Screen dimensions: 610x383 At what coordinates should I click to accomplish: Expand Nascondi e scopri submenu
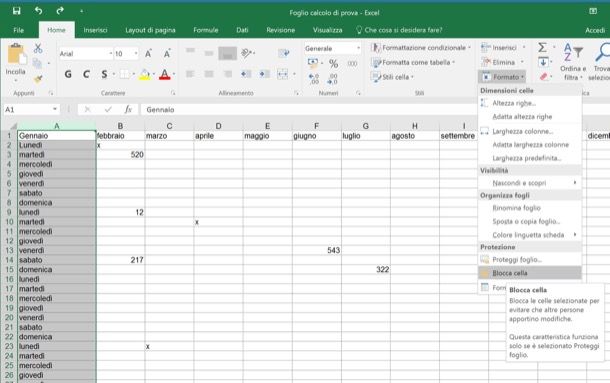pos(530,183)
